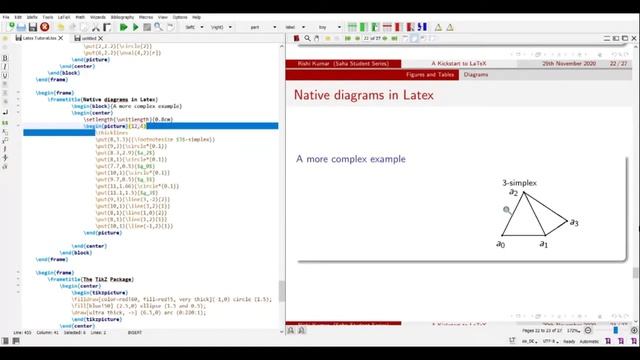Close document with the red X icon

point(45,27)
